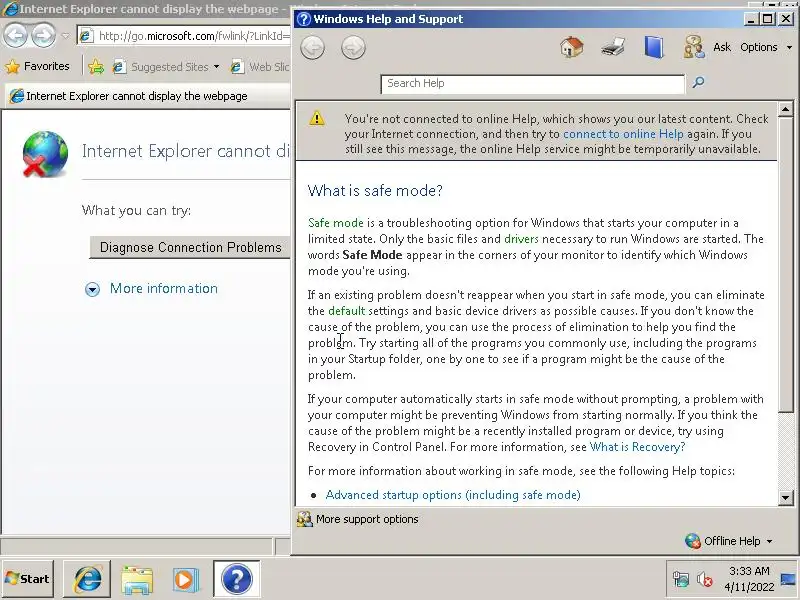Open the Options dropdown in Help
800x600 pixels.
766,47
